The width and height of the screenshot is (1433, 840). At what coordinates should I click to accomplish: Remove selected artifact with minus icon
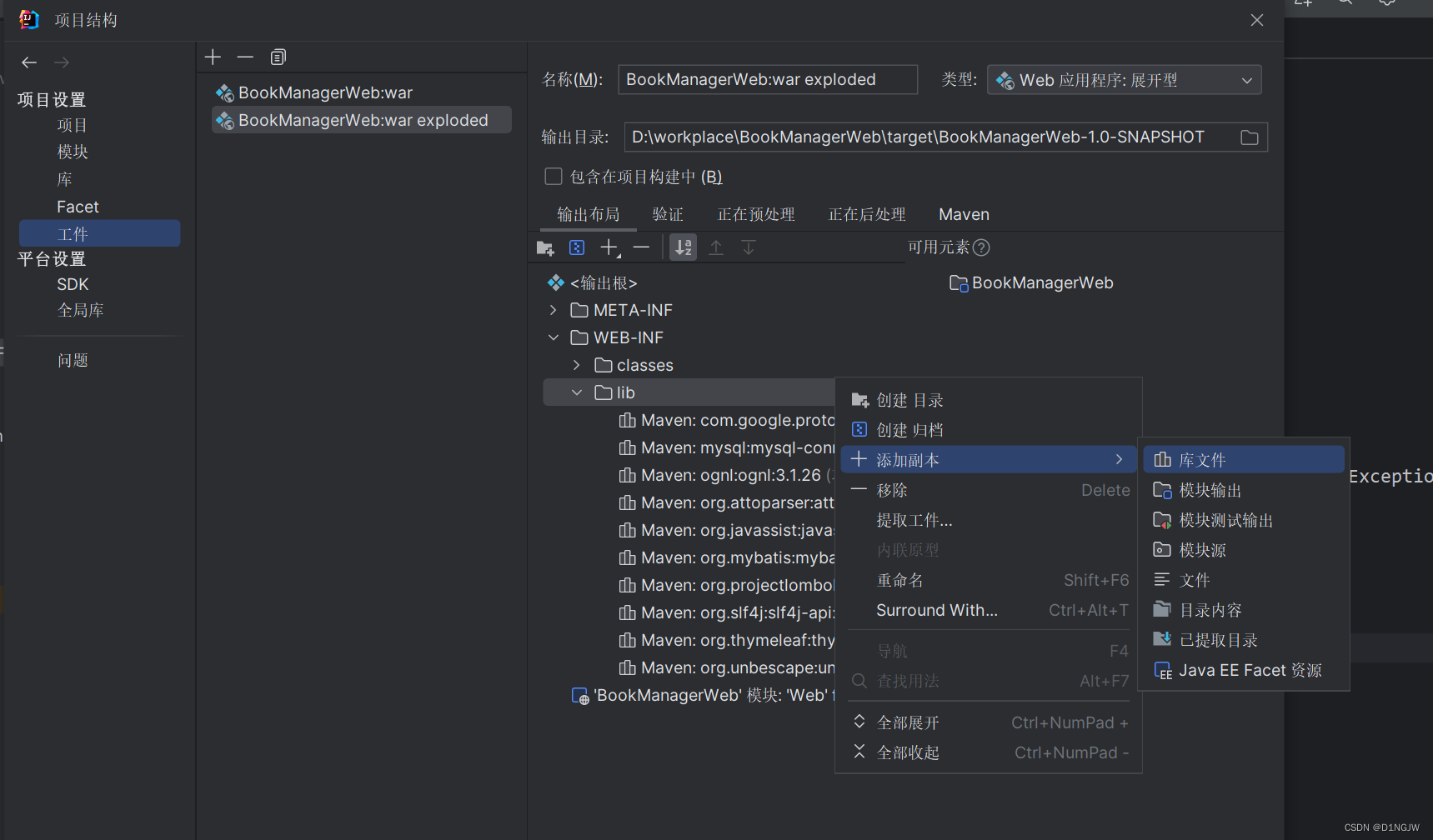click(245, 57)
